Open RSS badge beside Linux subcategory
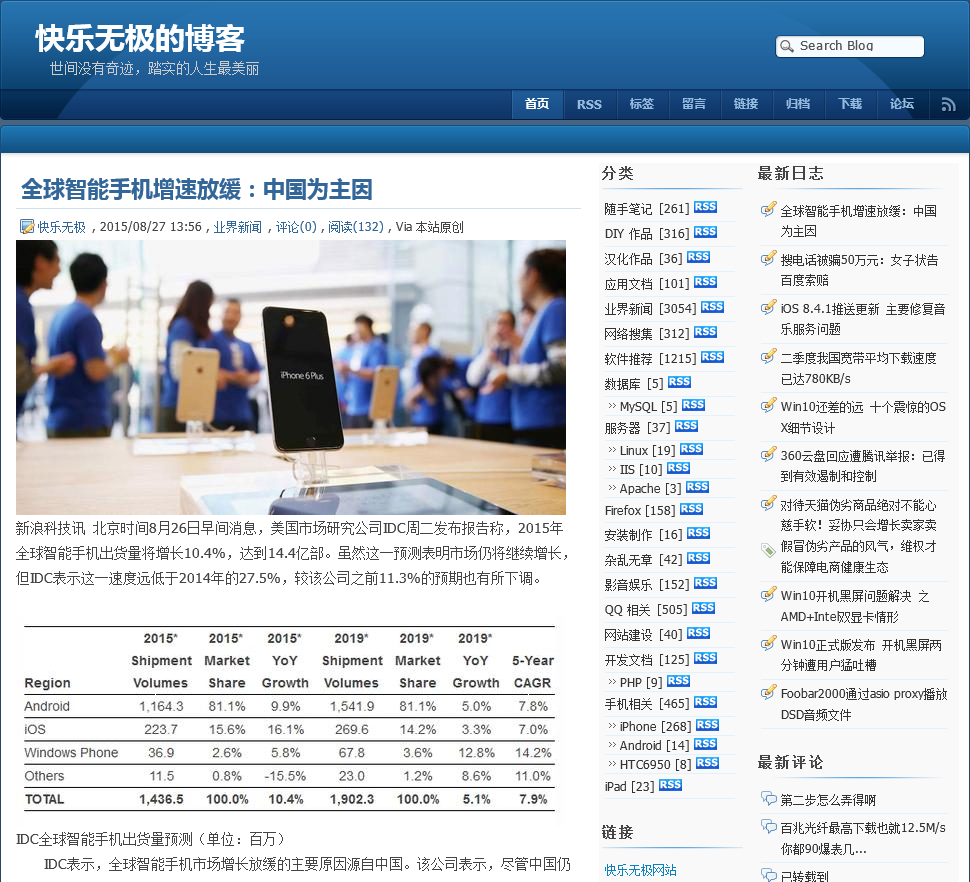This screenshot has width=970, height=882. coord(691,449)
